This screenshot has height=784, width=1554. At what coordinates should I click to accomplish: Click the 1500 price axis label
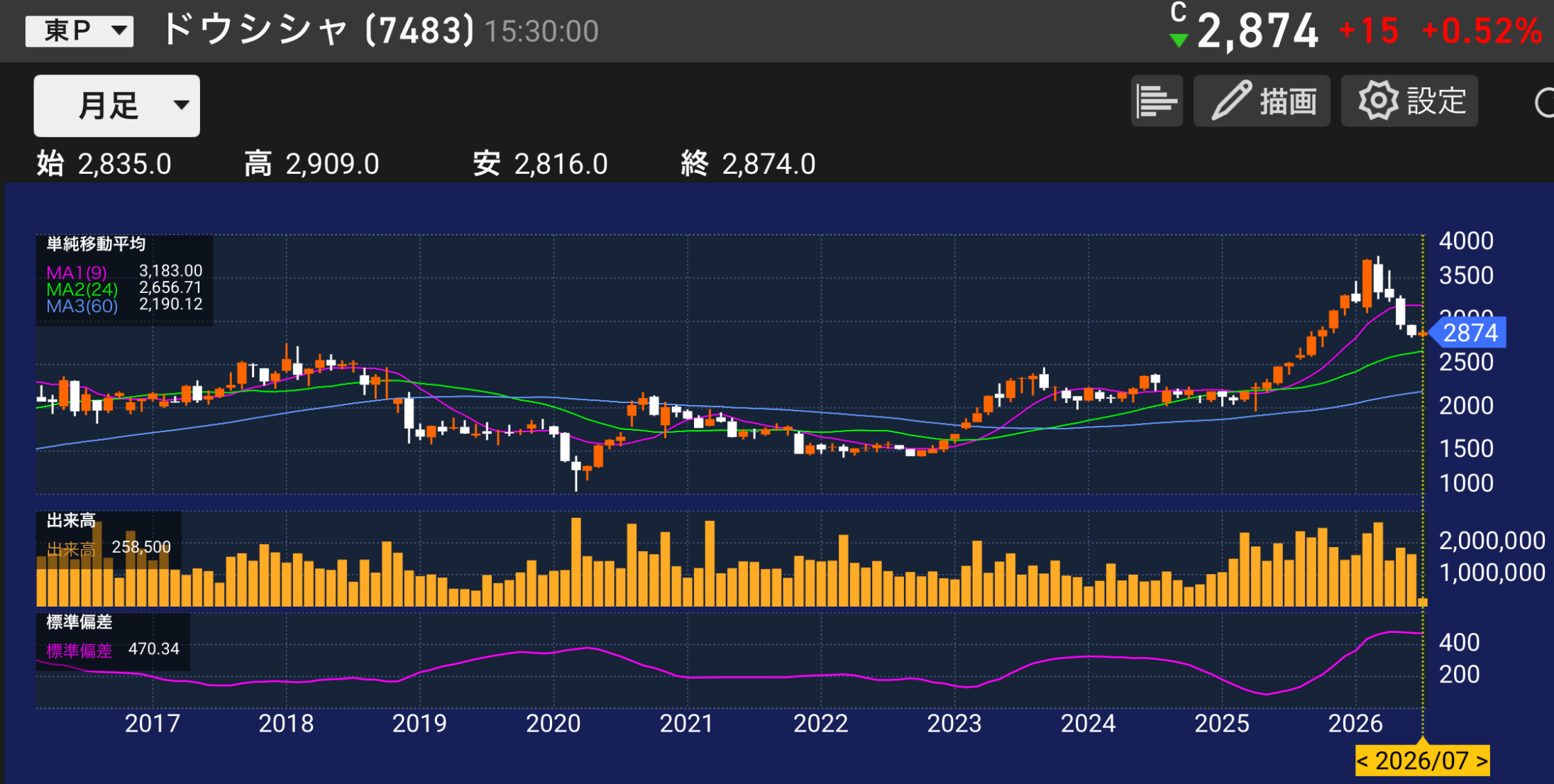[x=1466, y=448]
